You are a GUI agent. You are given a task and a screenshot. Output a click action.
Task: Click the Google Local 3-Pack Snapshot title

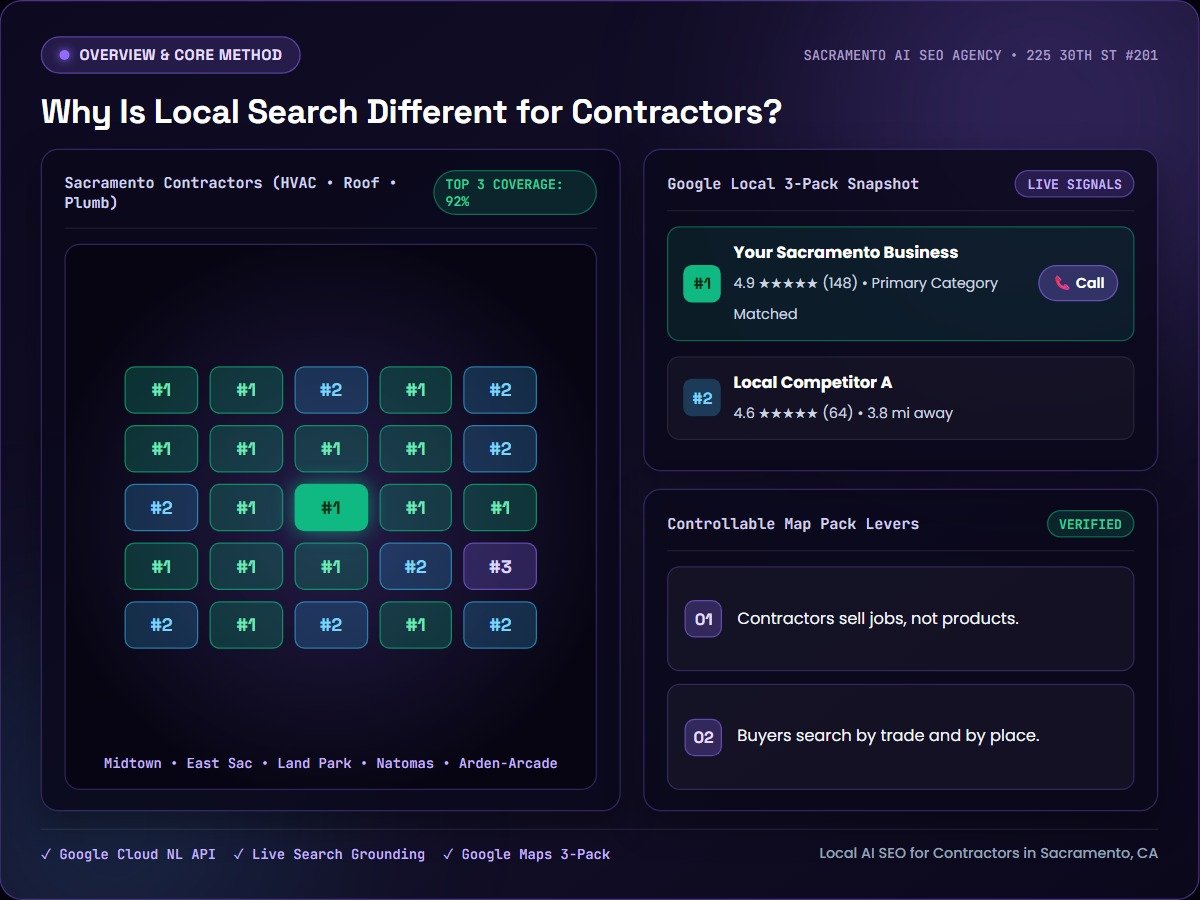(793, 184)
